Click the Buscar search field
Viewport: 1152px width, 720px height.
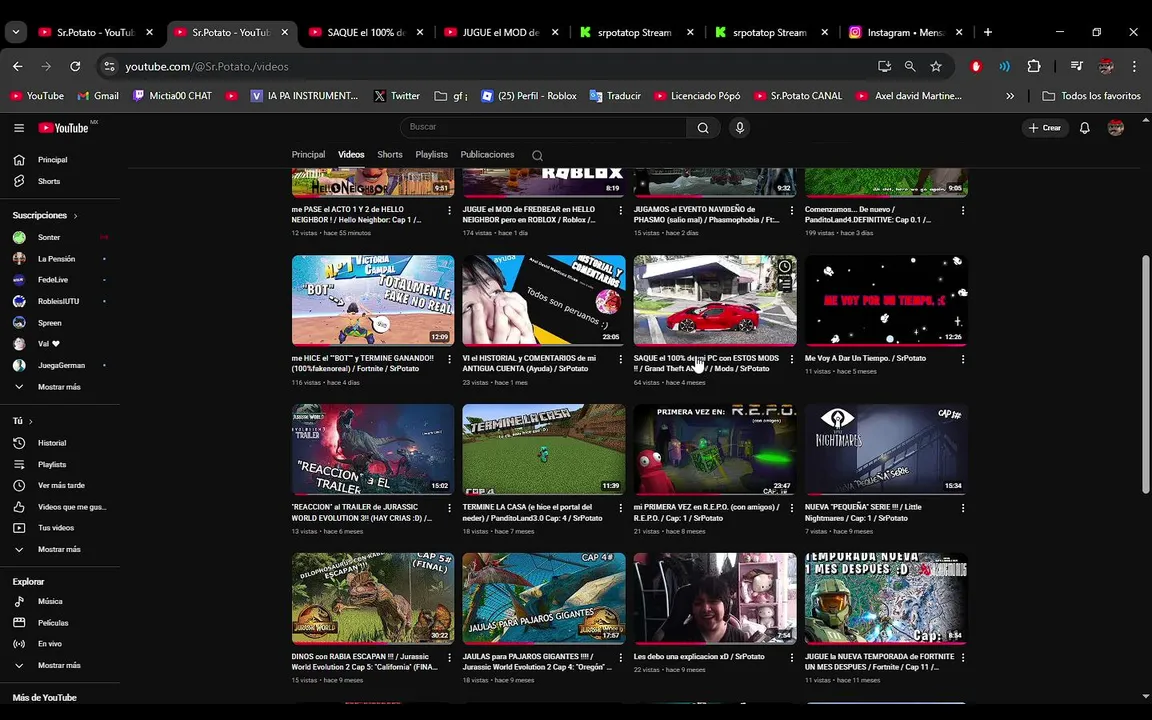point(544,127)
